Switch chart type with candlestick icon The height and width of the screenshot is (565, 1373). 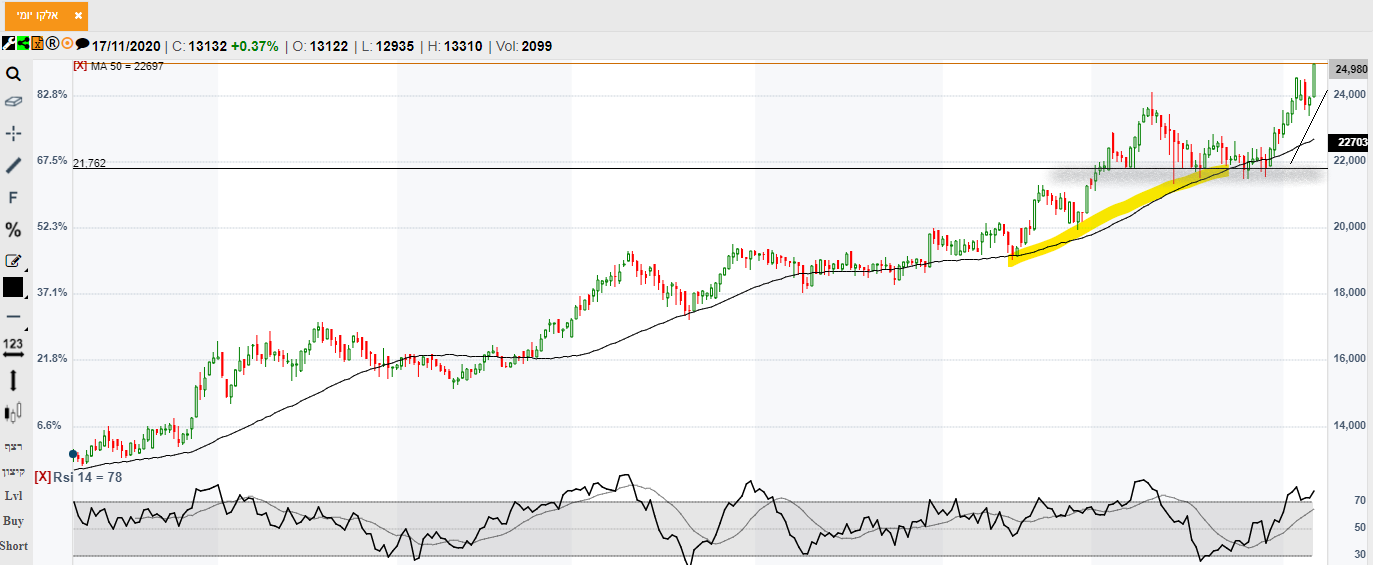tap(13, 412)
